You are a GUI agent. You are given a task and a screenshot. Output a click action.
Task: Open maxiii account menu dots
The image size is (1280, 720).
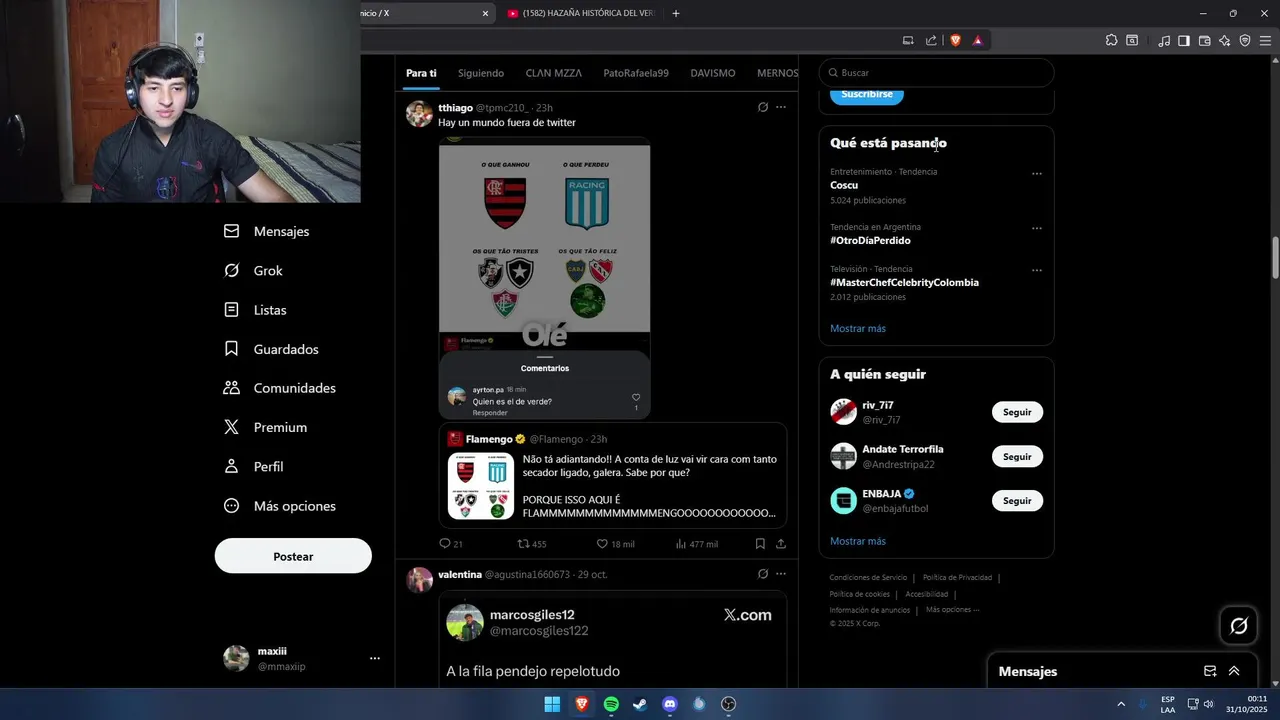(375, 658)
